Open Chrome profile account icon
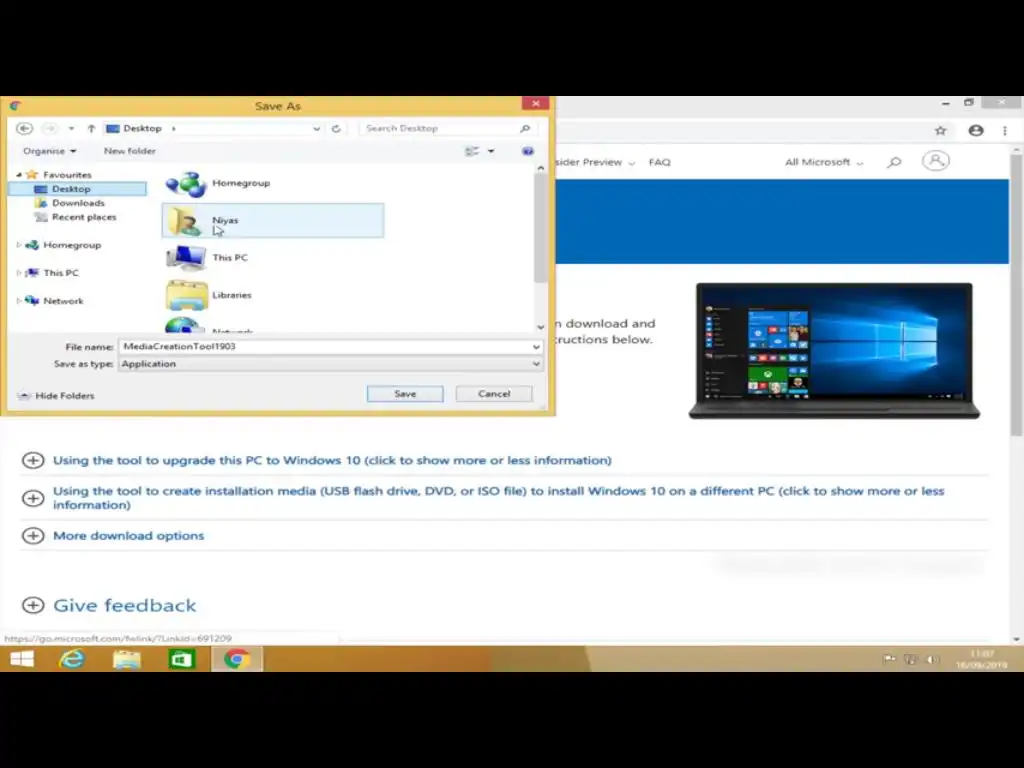The height and width of the screenshot is (768, 1024). tap(976, 131)
